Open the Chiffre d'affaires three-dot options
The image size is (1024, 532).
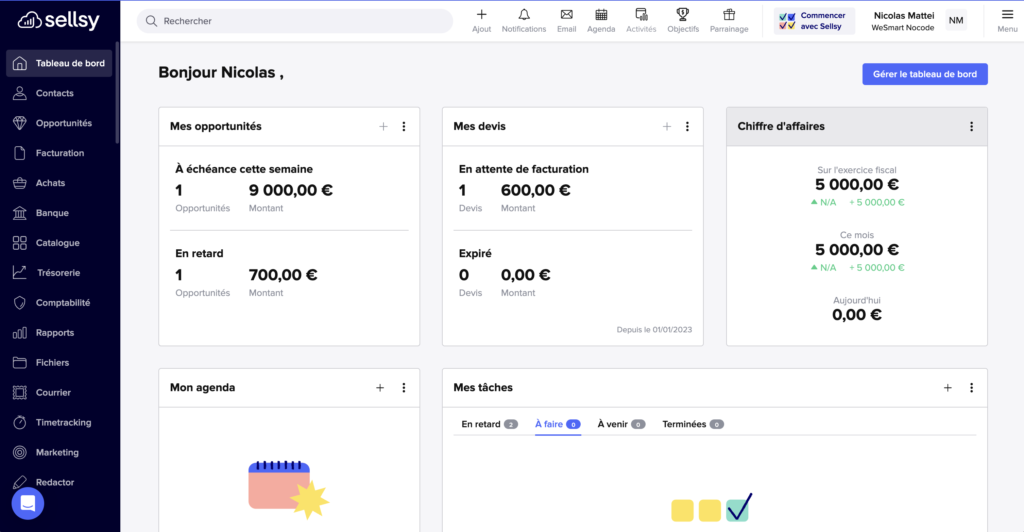(971, 127)
